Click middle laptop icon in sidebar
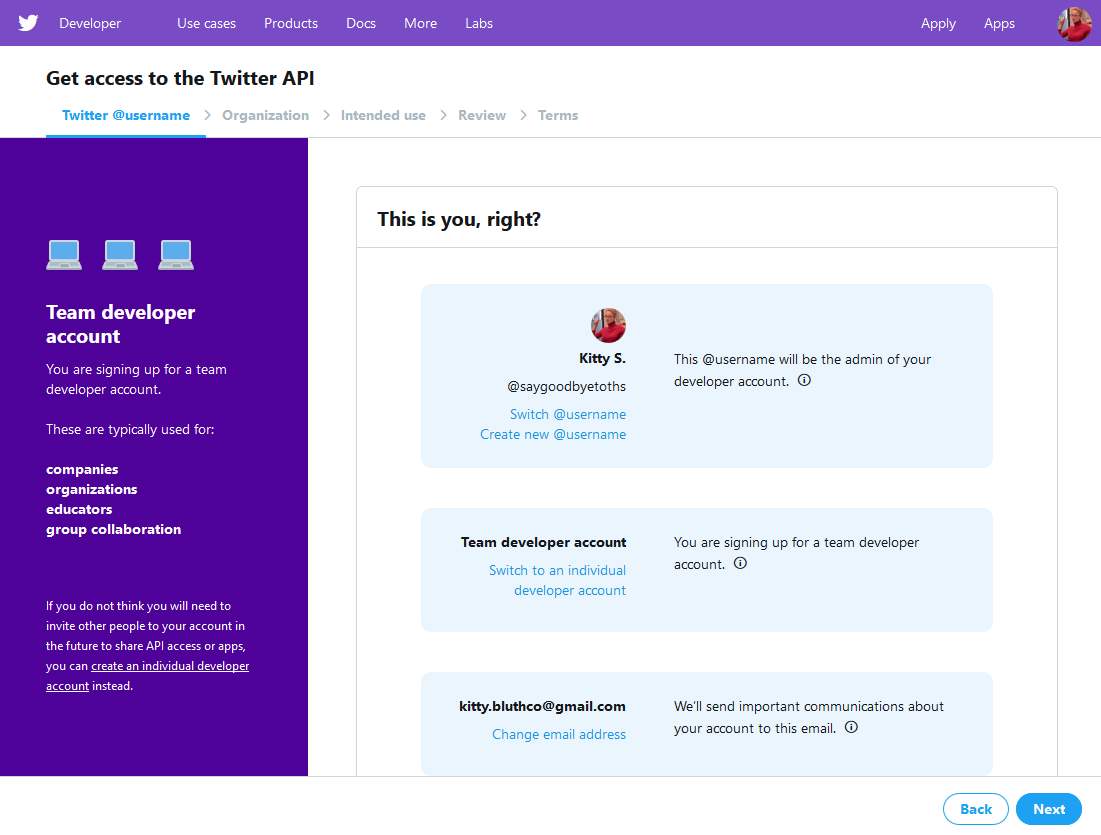The width and height of the screenshot is (1101, 835). pyautogui.click(x=120, y=255)
